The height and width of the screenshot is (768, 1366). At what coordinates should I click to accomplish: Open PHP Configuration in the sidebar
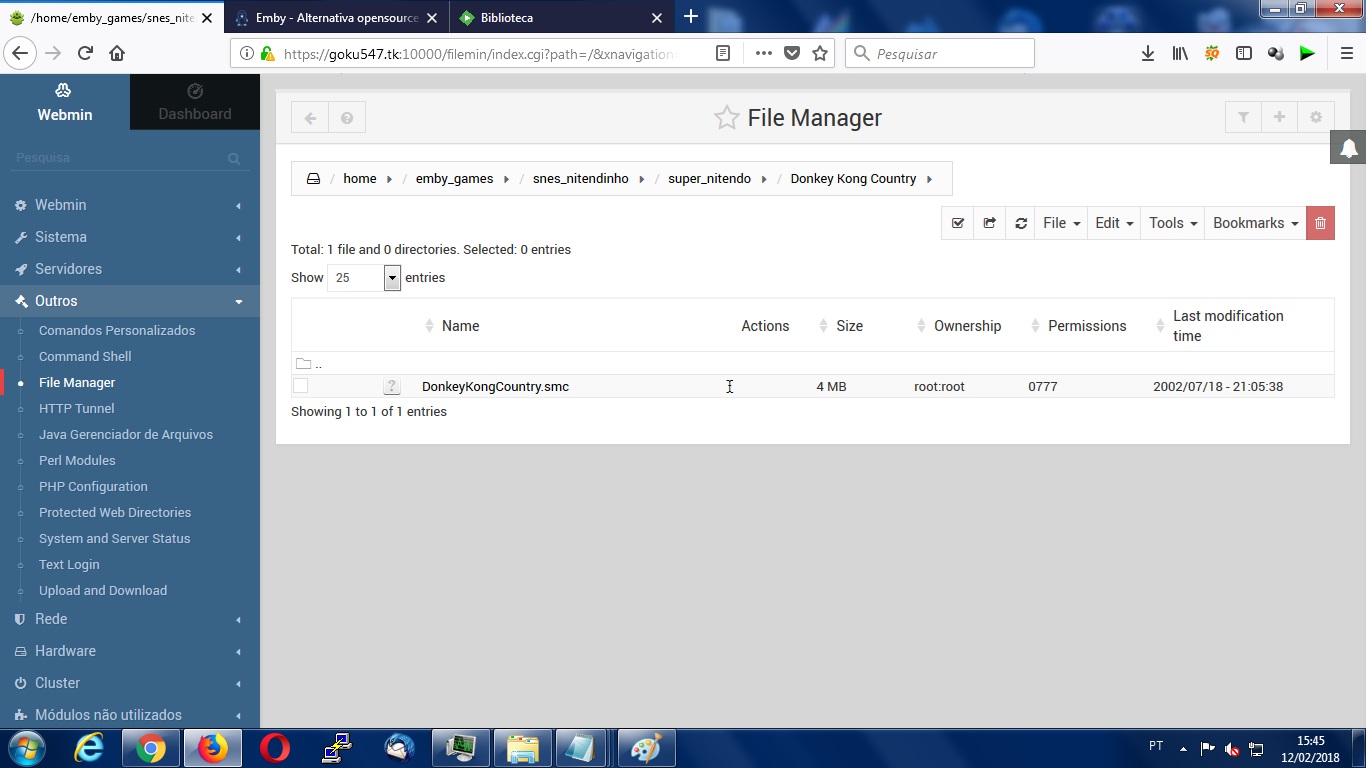pos(93,486)
